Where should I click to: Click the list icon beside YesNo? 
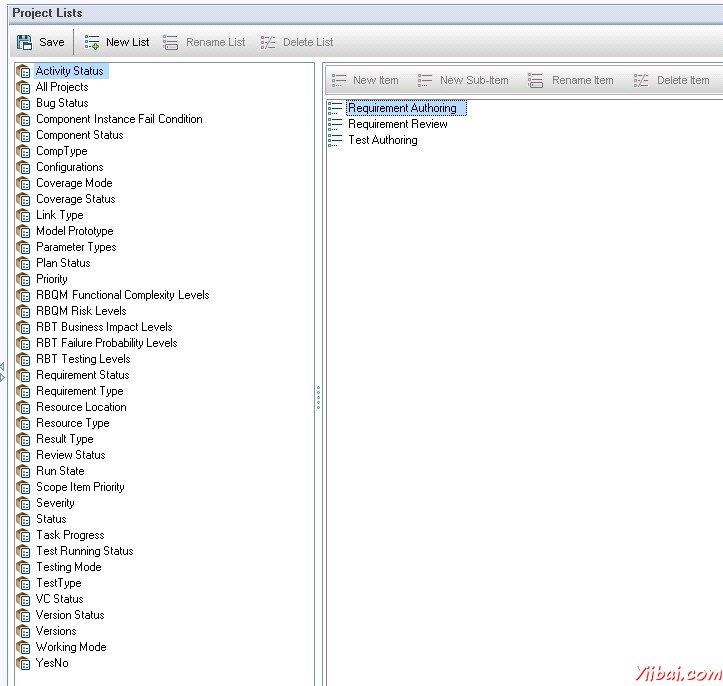(24, 663)
